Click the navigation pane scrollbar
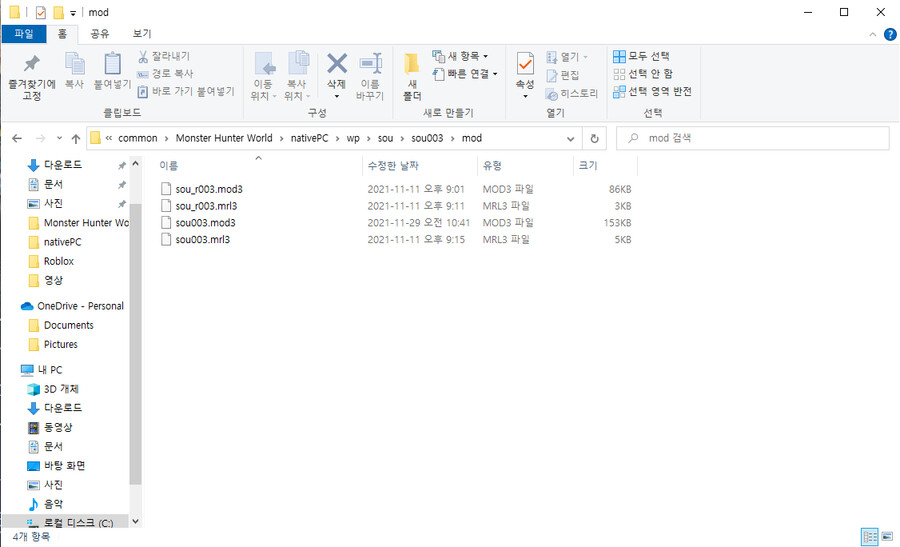Screen dimensions: 900x547 (x=135, y=344)
